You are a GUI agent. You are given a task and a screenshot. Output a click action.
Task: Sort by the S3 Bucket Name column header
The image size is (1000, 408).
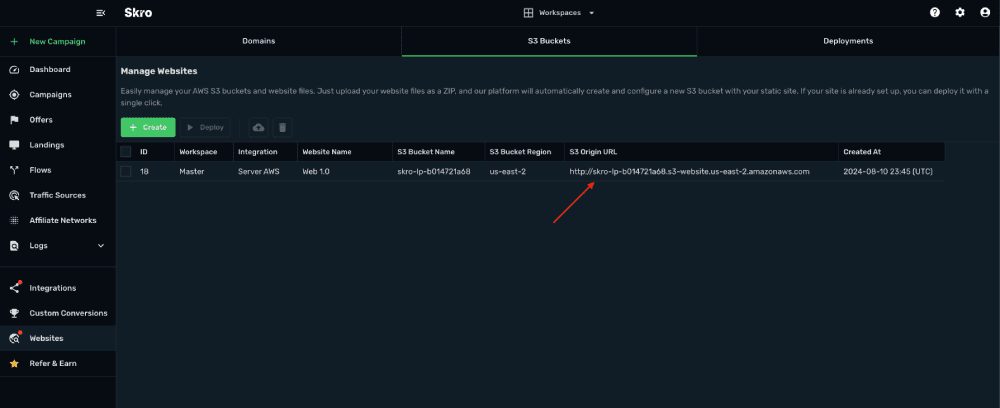point(425,152)
